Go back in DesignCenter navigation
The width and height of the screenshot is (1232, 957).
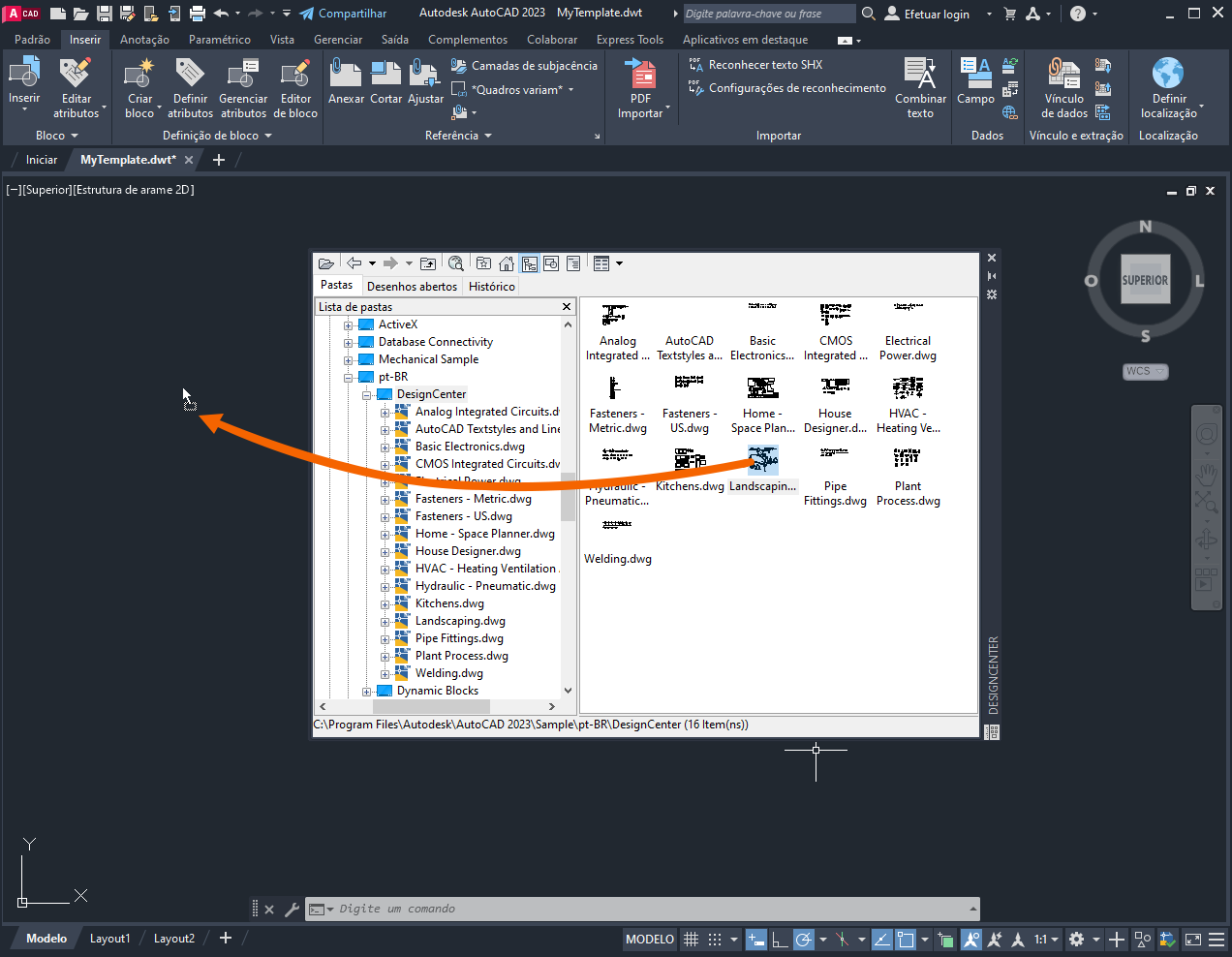[x=354, y=263]
